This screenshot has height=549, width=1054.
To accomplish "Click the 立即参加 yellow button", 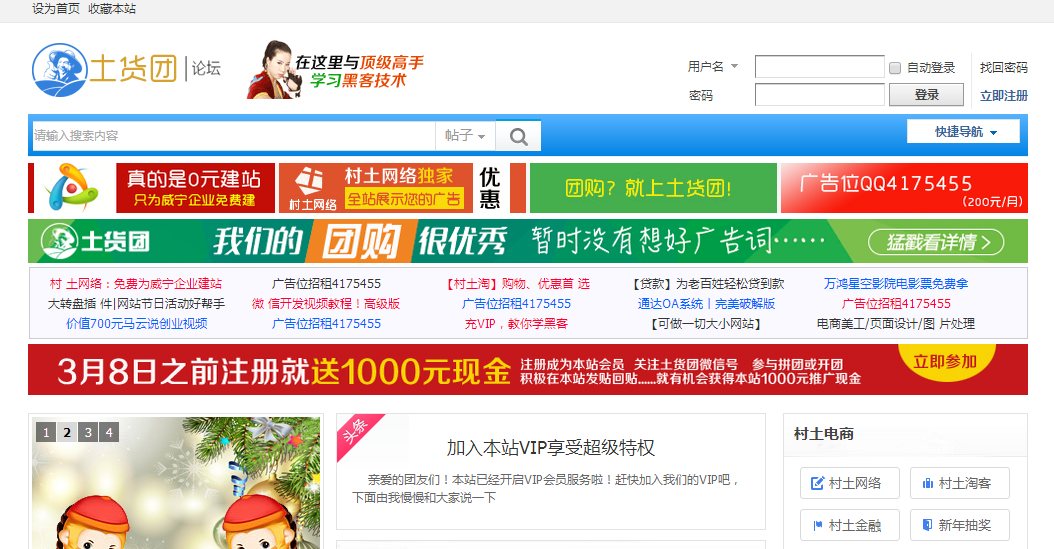I will point(944,362).
